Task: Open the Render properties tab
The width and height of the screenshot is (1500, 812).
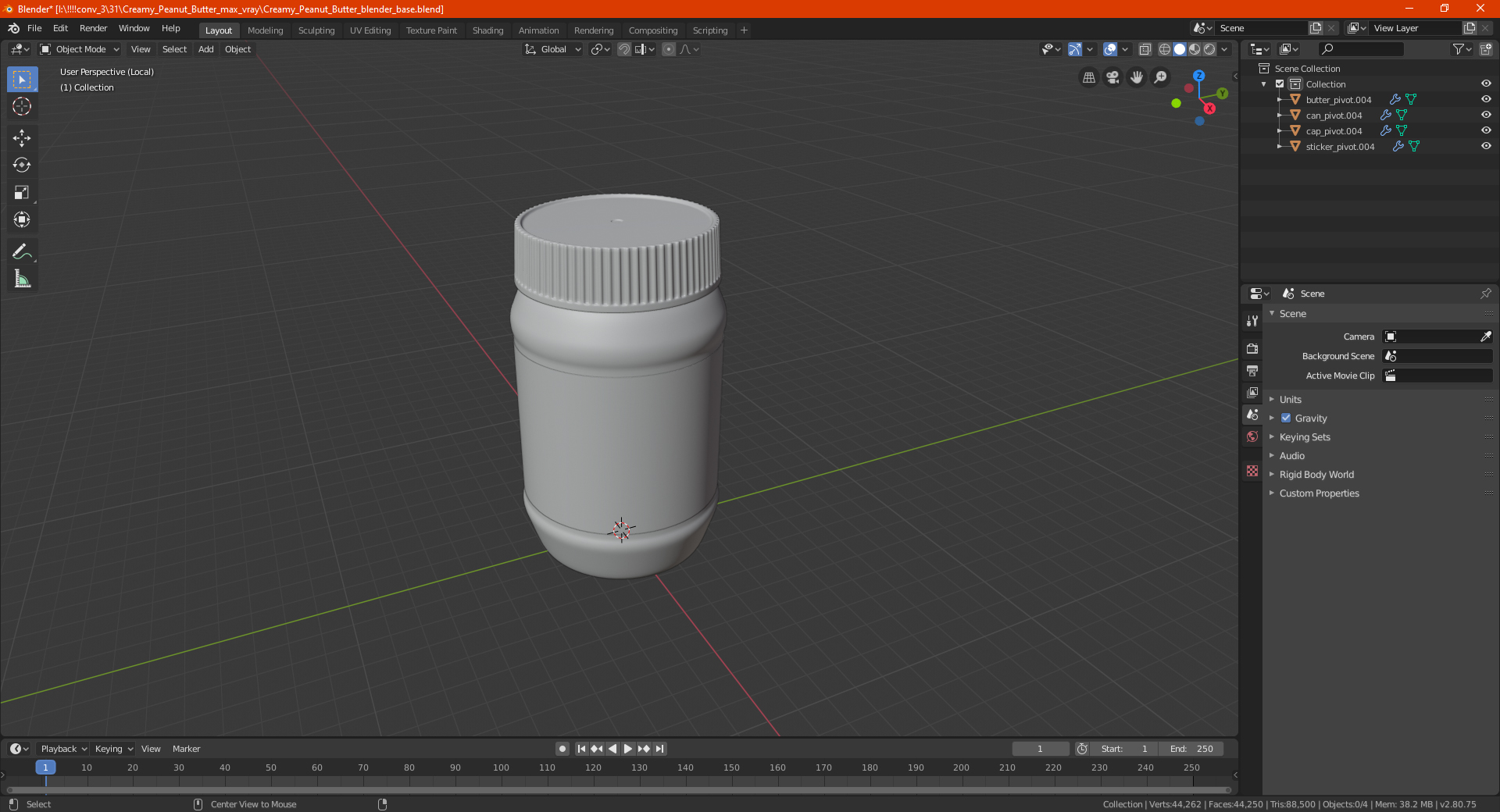Action: coord(1252,349)
